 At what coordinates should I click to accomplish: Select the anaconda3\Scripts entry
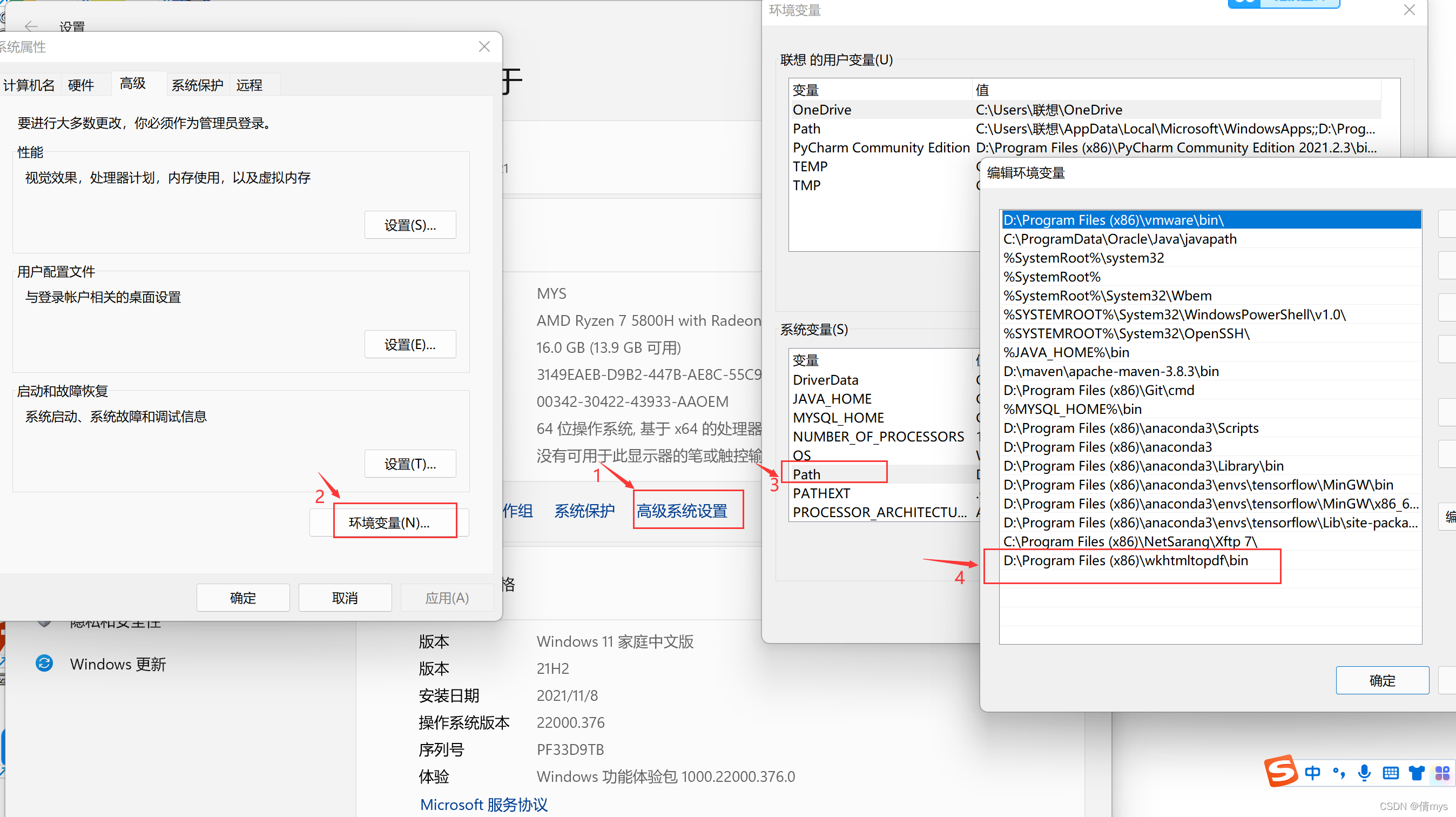click(1211, 428)
